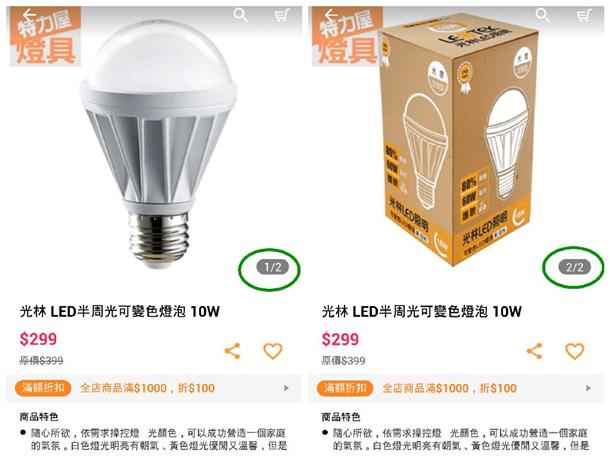Open shopping cart on left screen
Viewport: 610px width, 457px height.
point(282,16)
